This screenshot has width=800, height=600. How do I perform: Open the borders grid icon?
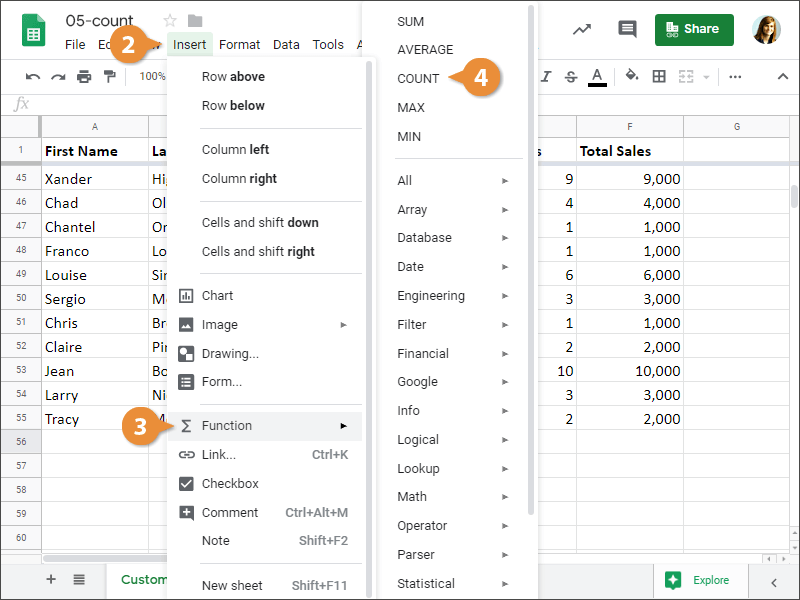pos(659,77)
